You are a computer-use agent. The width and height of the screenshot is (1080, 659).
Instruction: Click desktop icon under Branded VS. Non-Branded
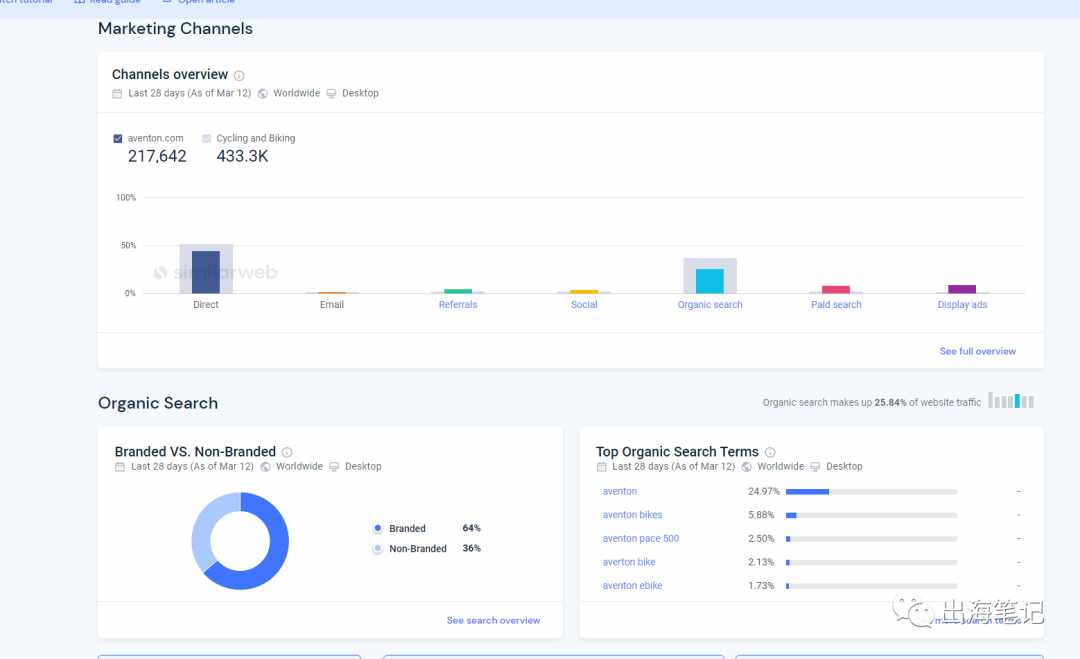tap(334, 467)
